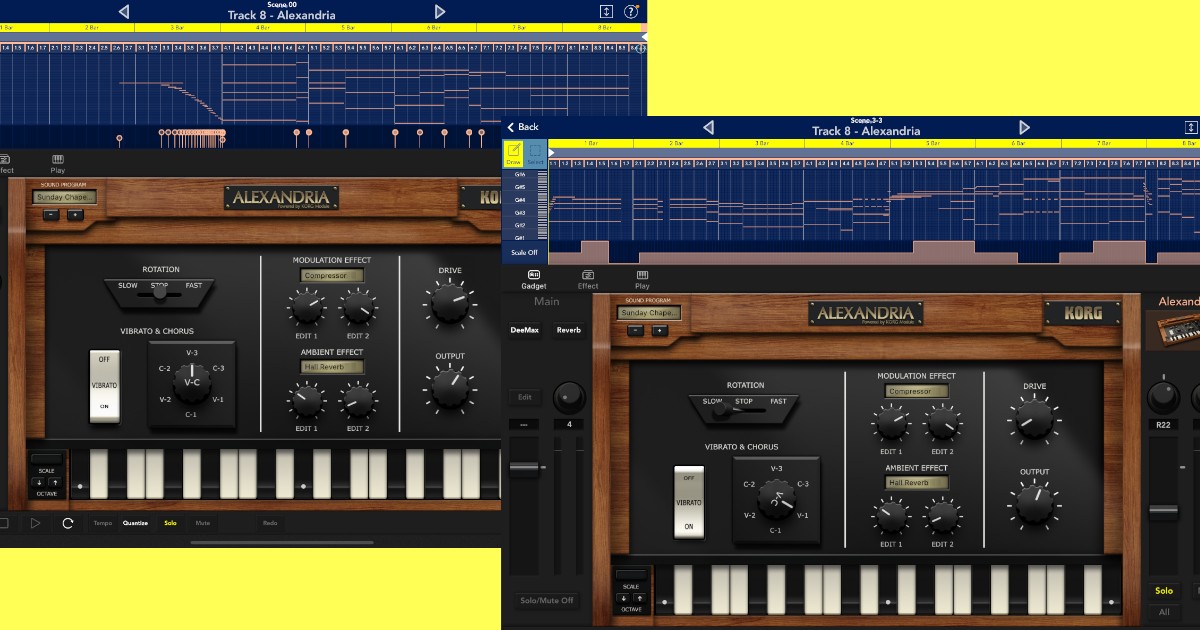Click sound program plus button in Scene 3-3 window
Screen dimensions: 1200x630
point(659,330)
